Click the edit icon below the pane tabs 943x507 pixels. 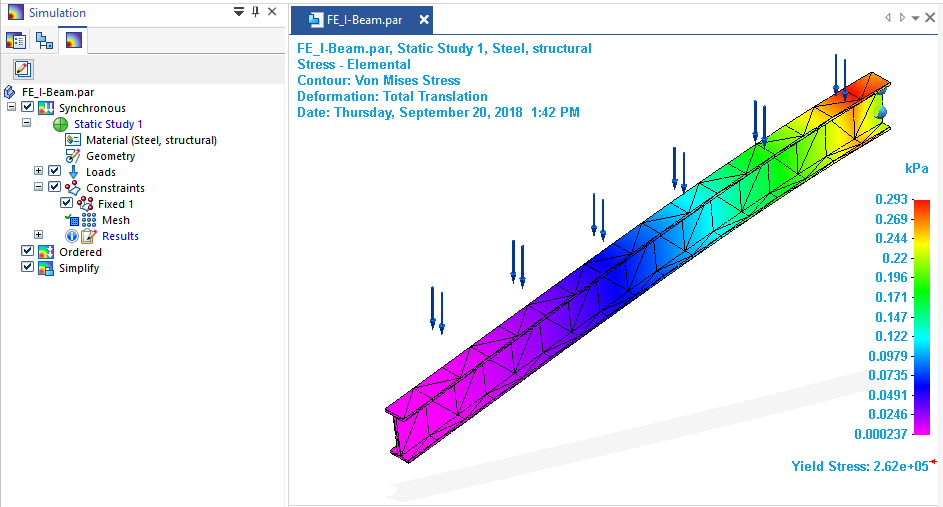[22, 69]
